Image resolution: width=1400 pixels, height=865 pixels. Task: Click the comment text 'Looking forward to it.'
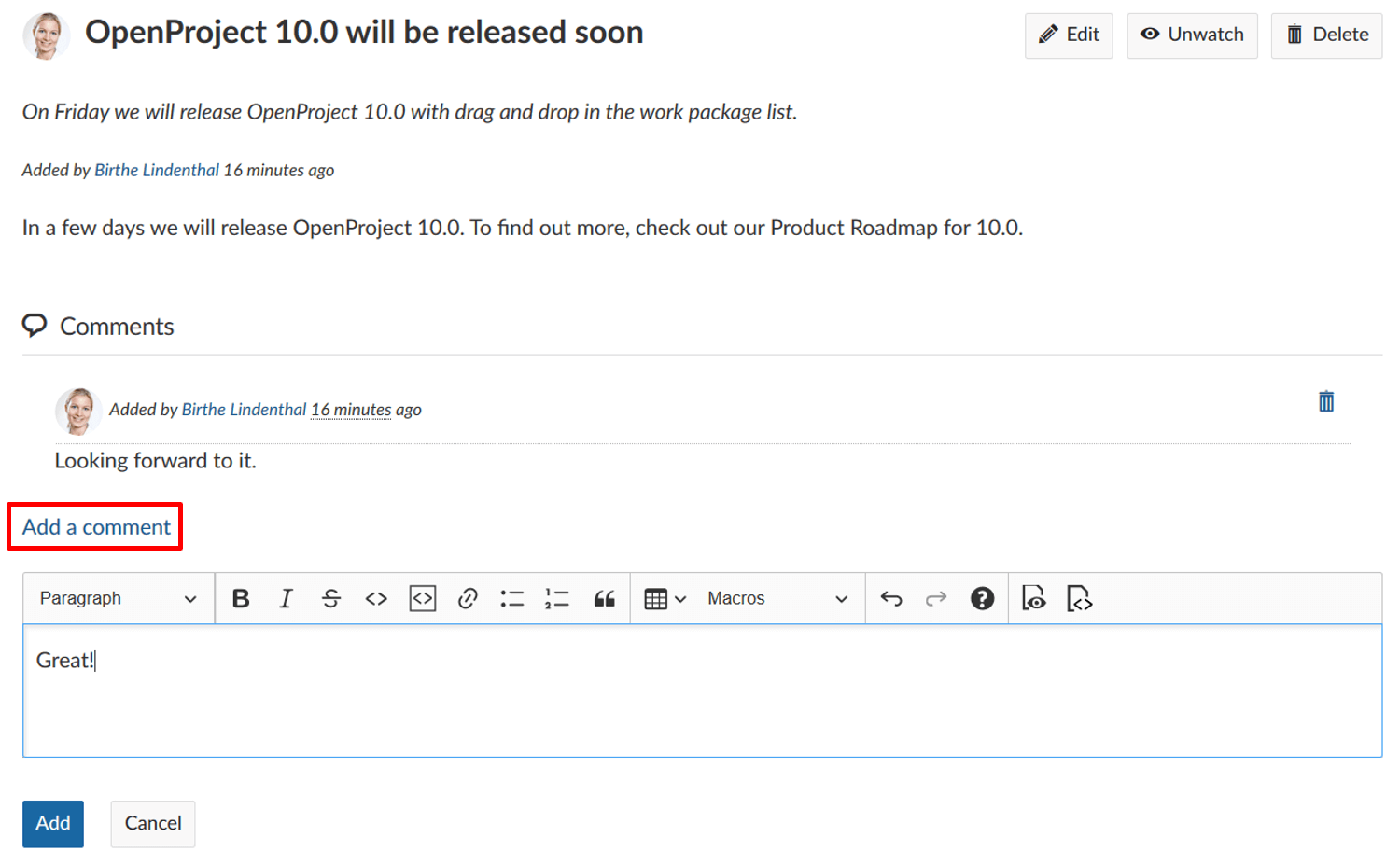coord(155,461)
